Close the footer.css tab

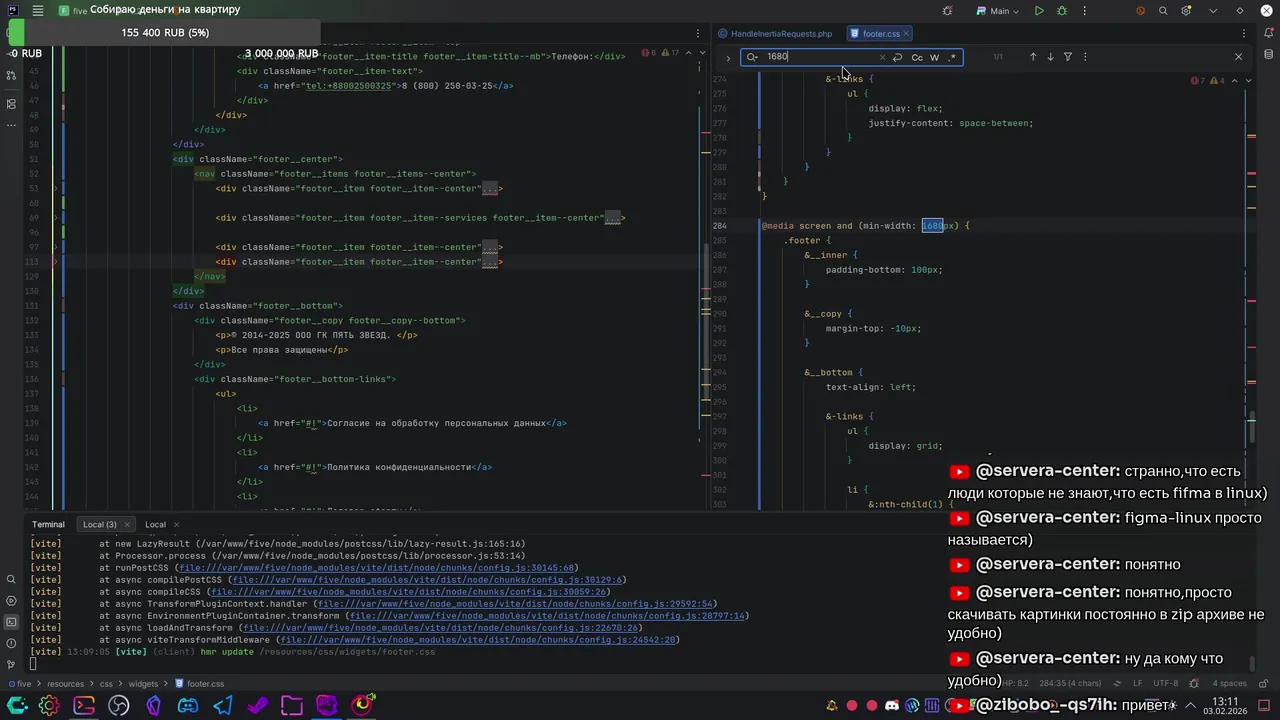tap(908, 34)
